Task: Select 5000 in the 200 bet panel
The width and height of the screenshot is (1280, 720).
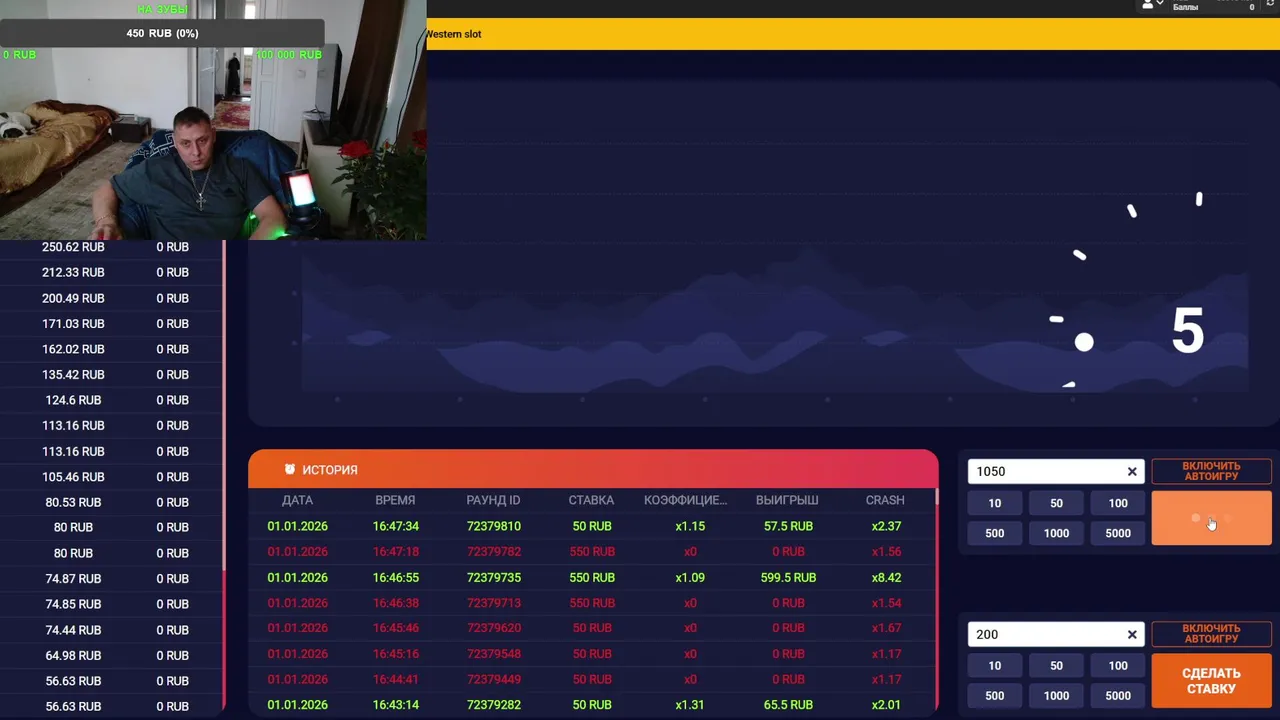Action: click(x=1118, y=696)
